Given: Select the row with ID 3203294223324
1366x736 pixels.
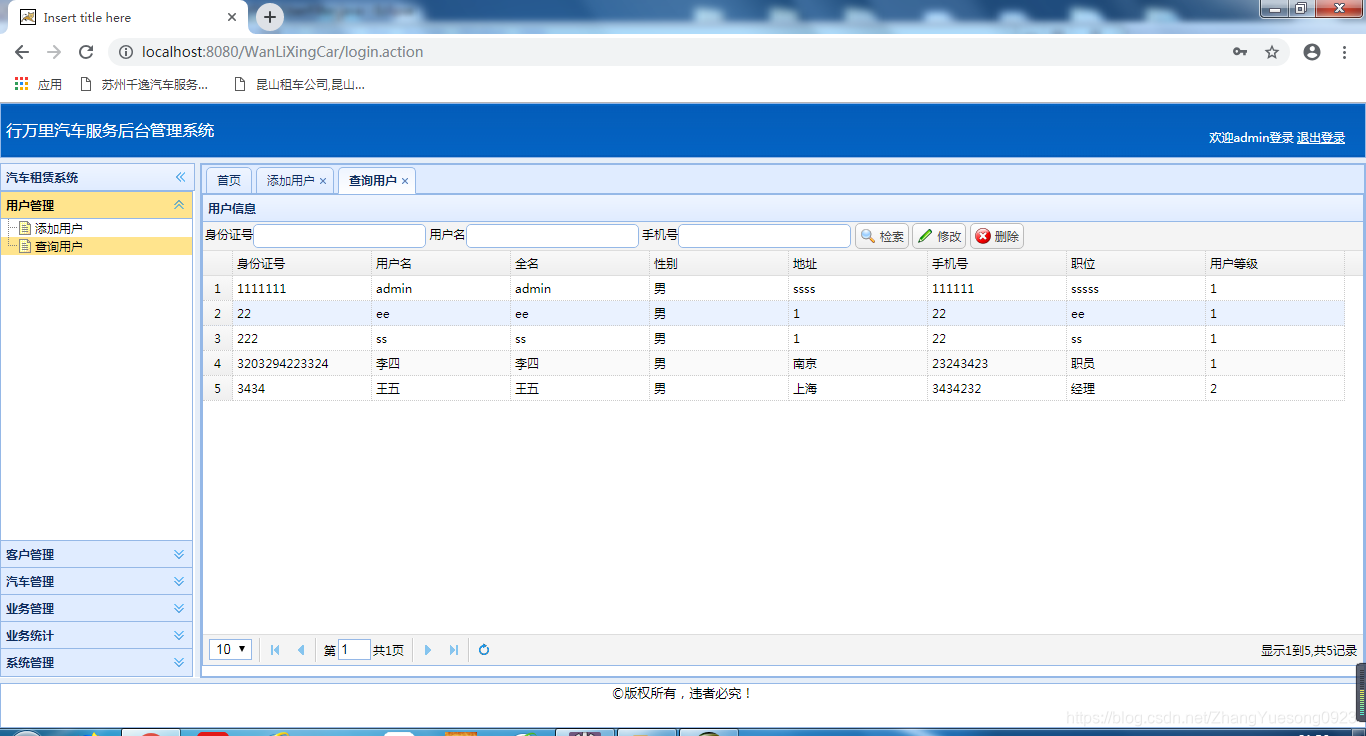Looking at the screenshot, I should [x=774, y=363].
